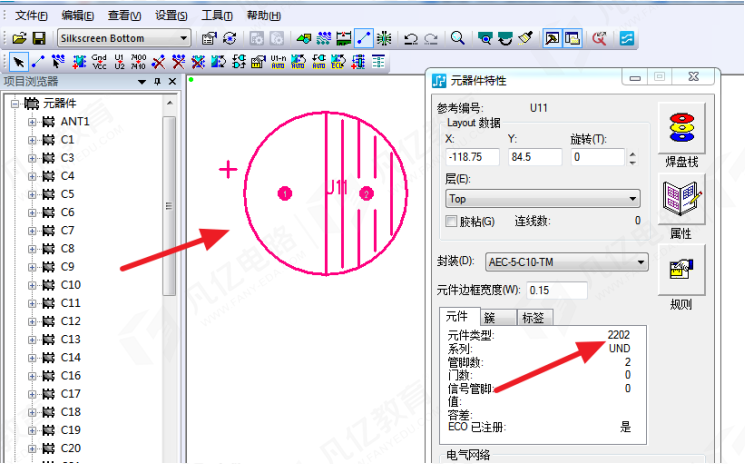Open the 工具(T) menu
Viewport: 745px width, 464px height.
pos(217,16)
